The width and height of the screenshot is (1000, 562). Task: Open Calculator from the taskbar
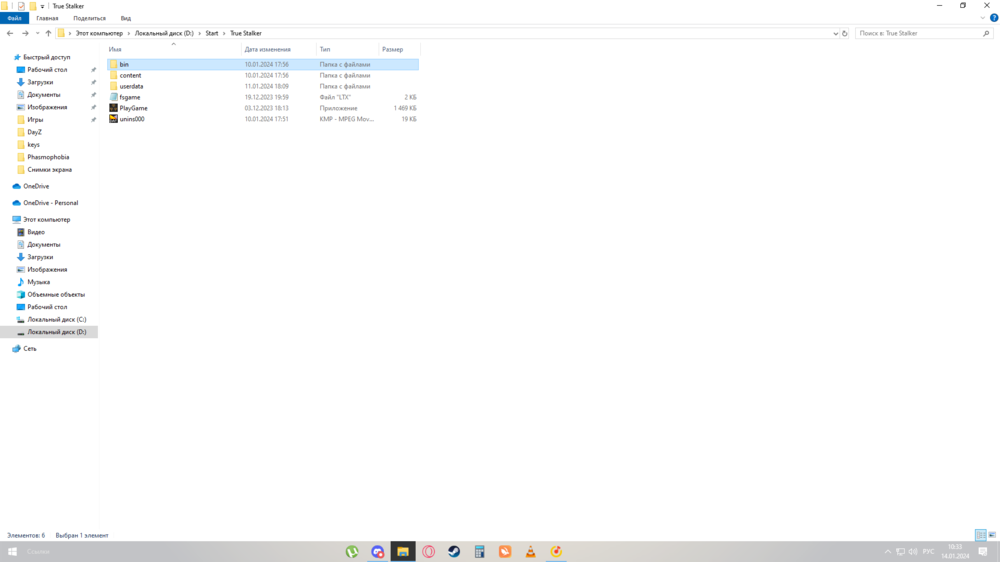(480, 552)
